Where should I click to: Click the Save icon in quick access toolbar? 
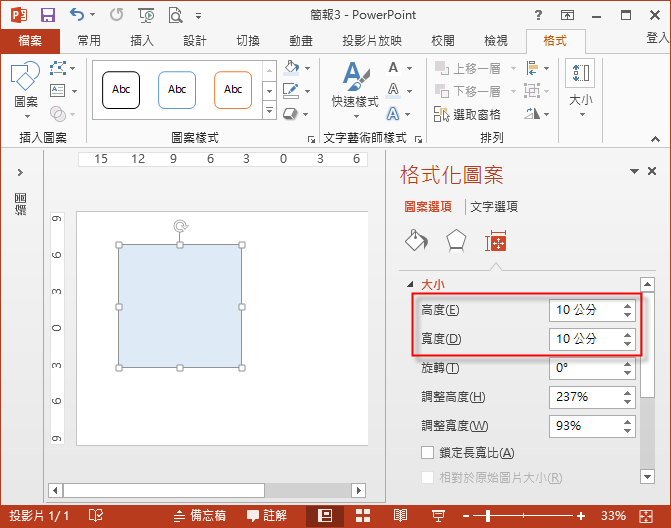click(x=48, y=15)
